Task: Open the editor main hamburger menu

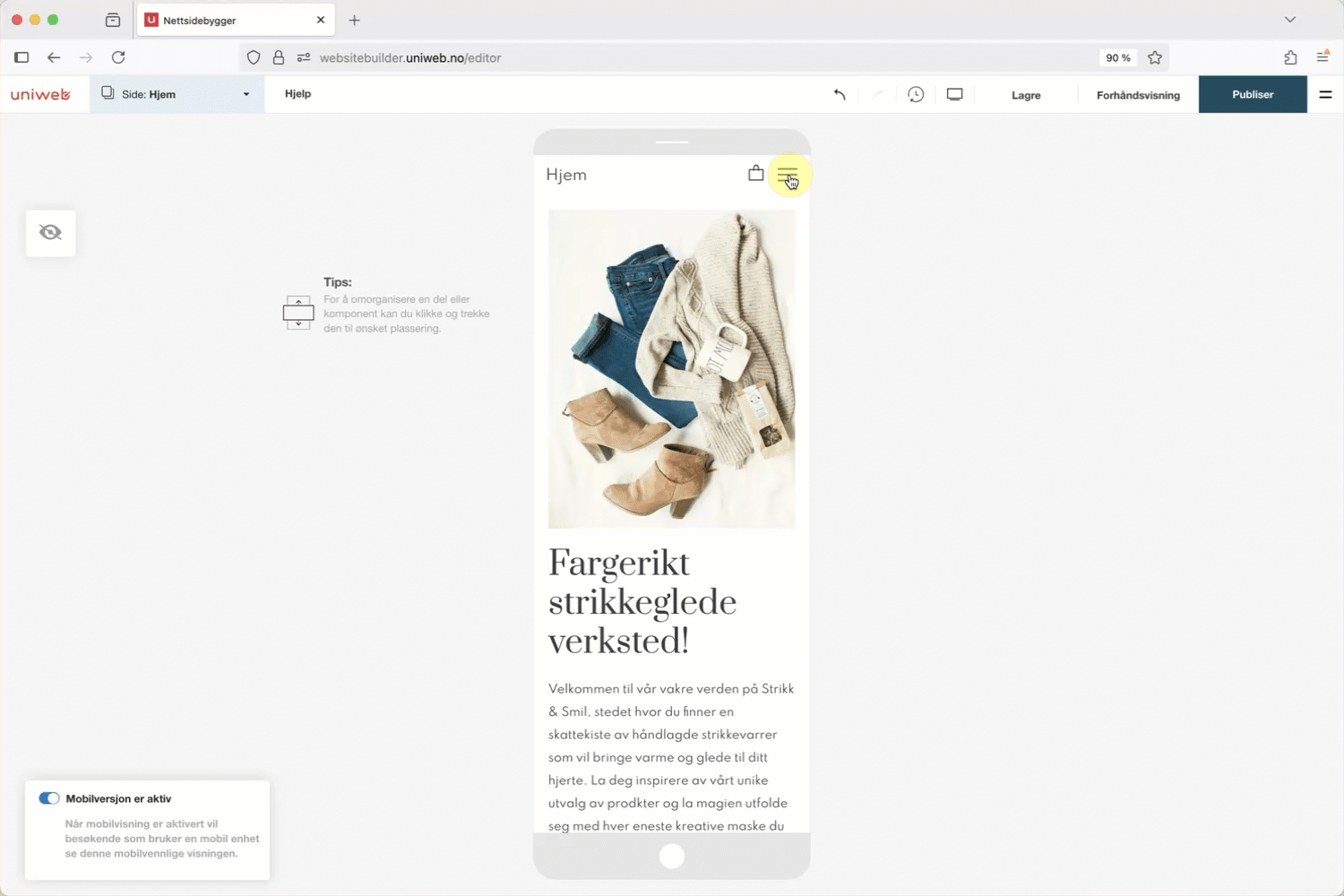Action: coord(1325,94)
